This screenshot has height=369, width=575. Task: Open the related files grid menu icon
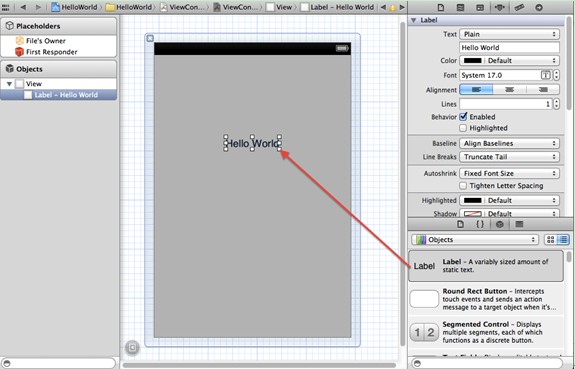coord(6,7)
